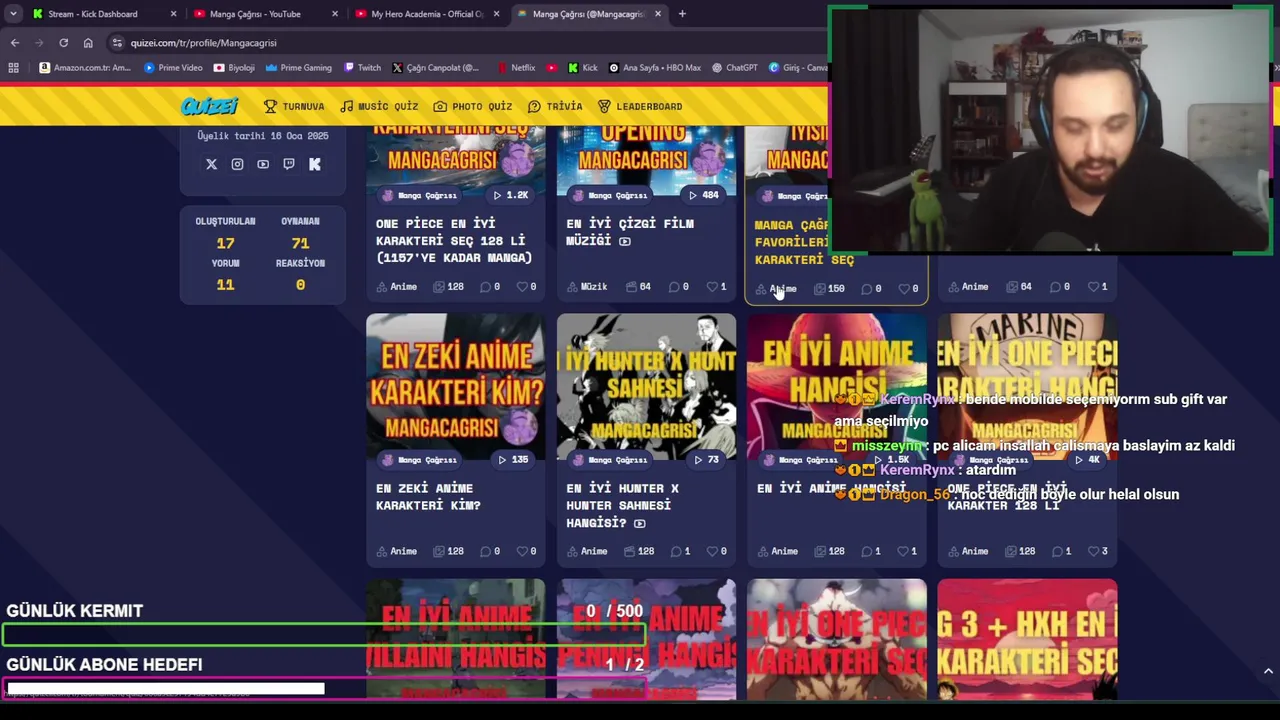Click Anime category on En Zeki quiz
The image size is (1280, 720).
[x=397, y=551]
